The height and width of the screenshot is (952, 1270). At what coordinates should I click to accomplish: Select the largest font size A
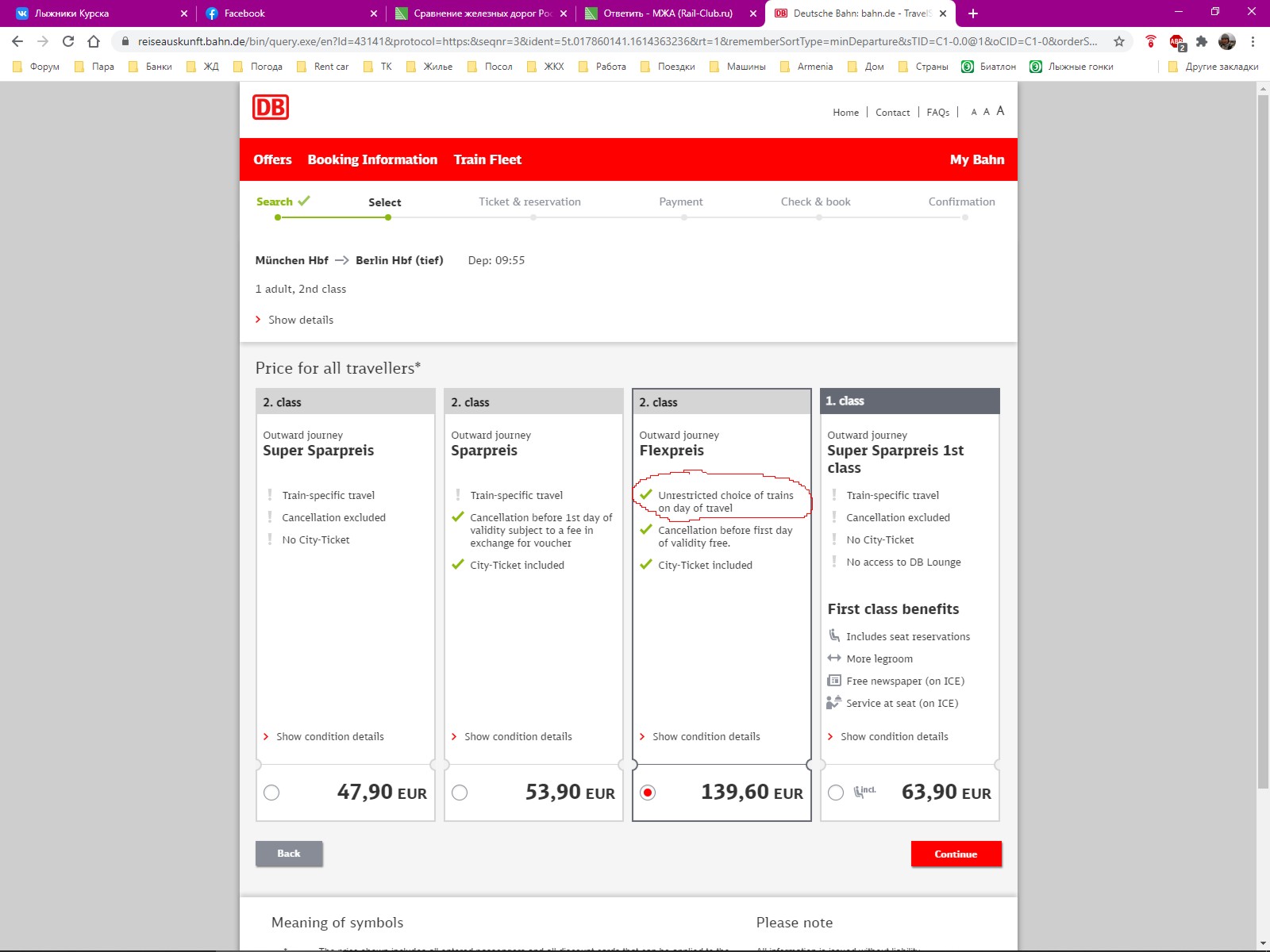1000,111
